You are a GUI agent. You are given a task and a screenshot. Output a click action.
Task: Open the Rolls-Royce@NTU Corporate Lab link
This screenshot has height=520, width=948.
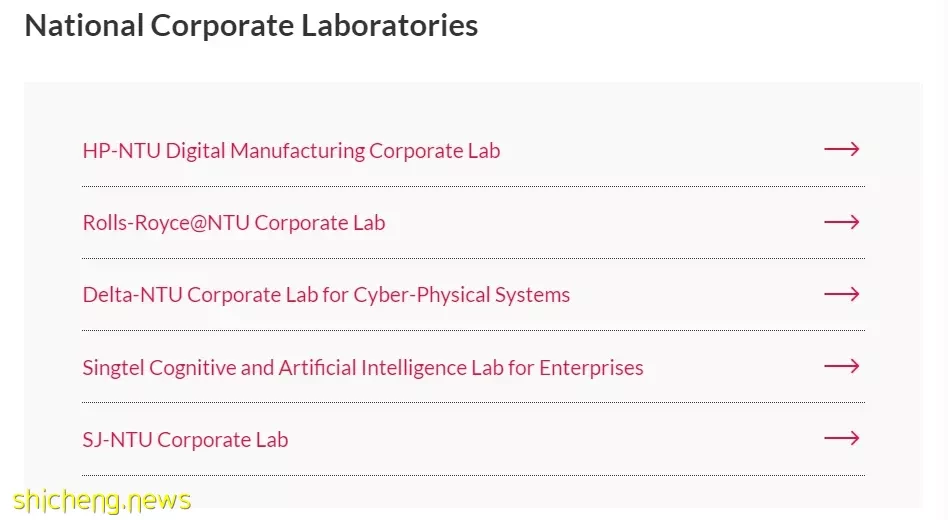(234, 223)
